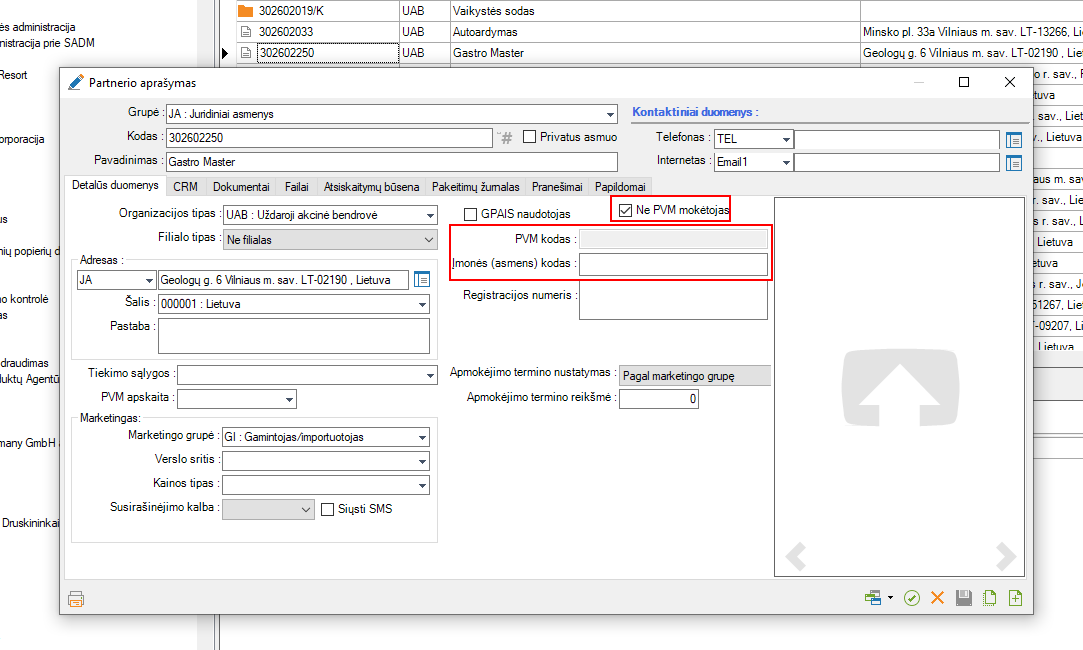Viewport: 1083px width, 650px height.
Task: Select Vaikystės sodas cell in background table
Action: point(655,11)
